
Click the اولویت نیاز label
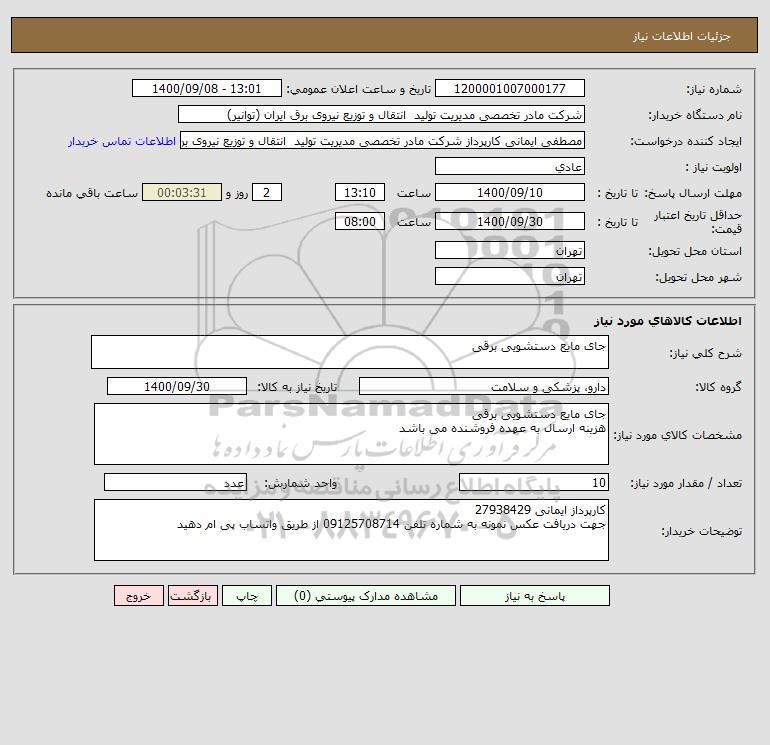click(714, 167)
